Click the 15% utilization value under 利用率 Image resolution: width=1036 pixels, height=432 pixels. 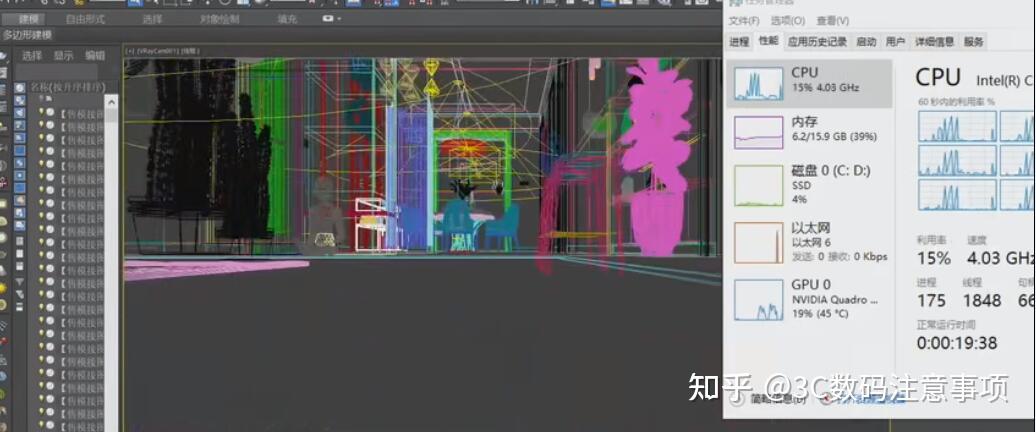934,257
